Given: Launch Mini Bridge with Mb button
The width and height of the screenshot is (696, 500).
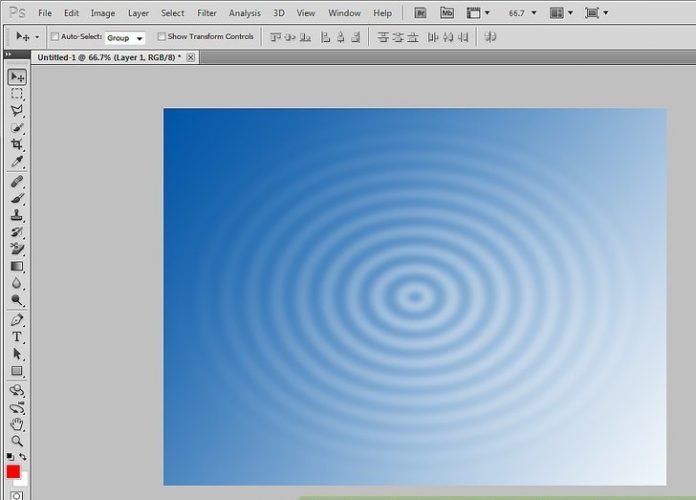Looking at the screenshot, I should 447,13.
